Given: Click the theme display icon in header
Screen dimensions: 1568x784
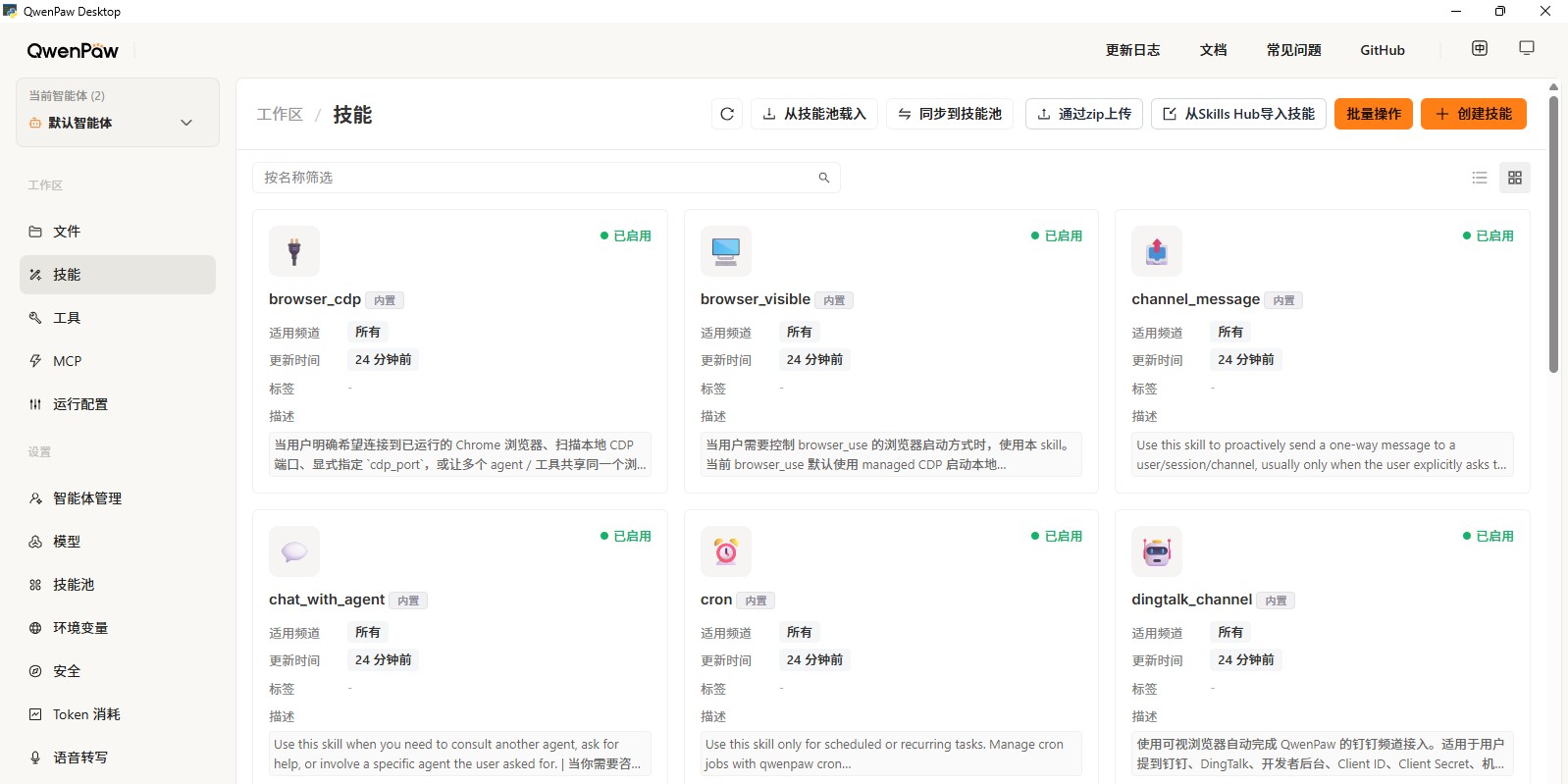Looking at the screenshot, I should point(1527,48).
